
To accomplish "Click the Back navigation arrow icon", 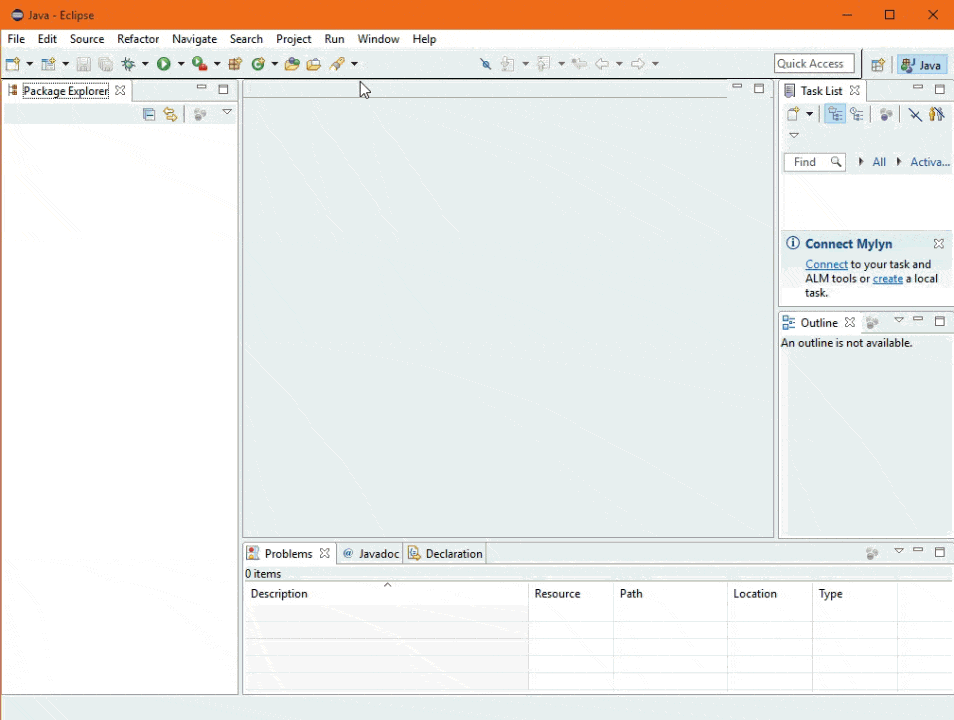I will pyautogui.click(x=602, y=64).
